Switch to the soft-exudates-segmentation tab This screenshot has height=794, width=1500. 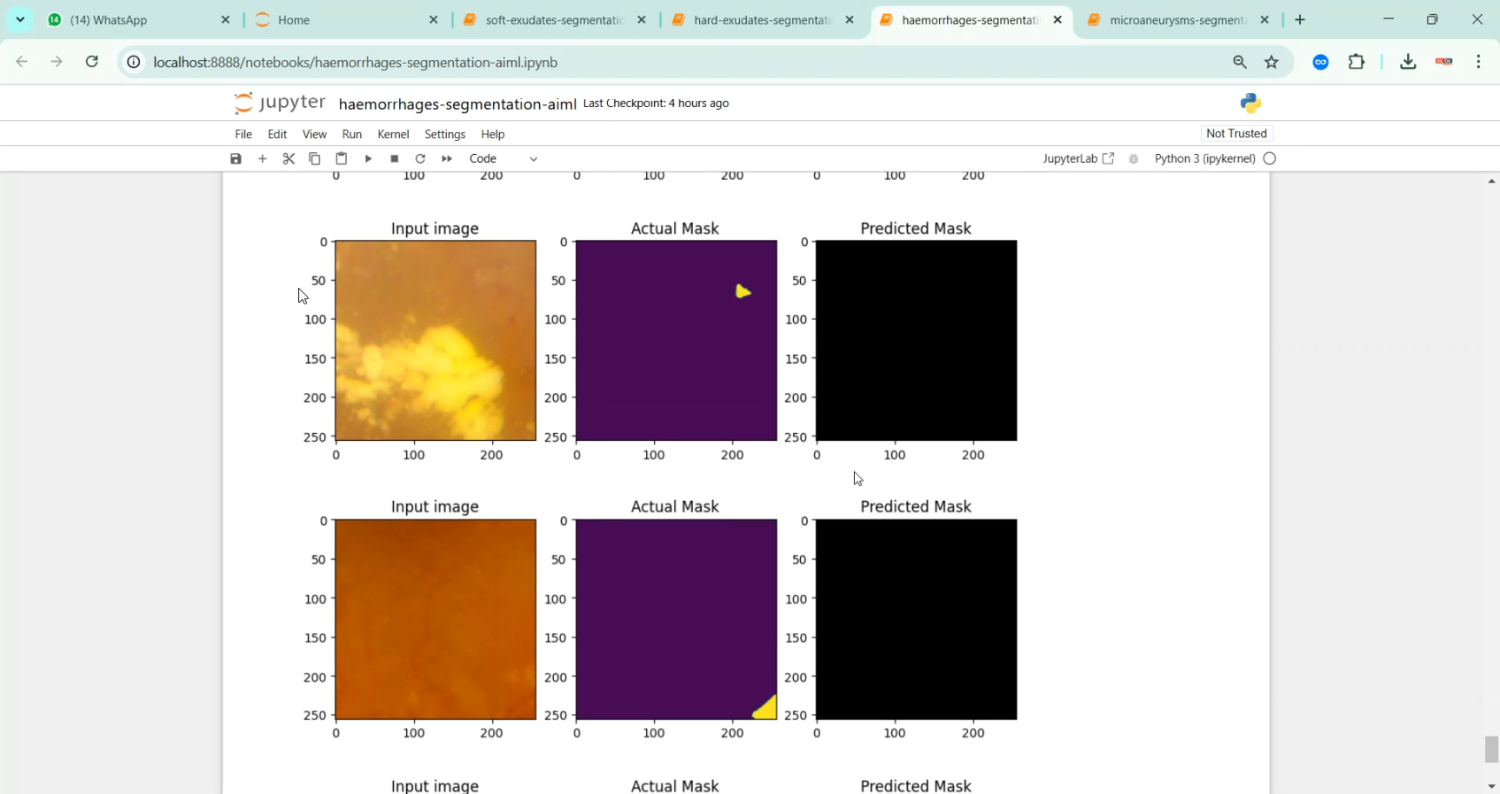tap(549, 19)
